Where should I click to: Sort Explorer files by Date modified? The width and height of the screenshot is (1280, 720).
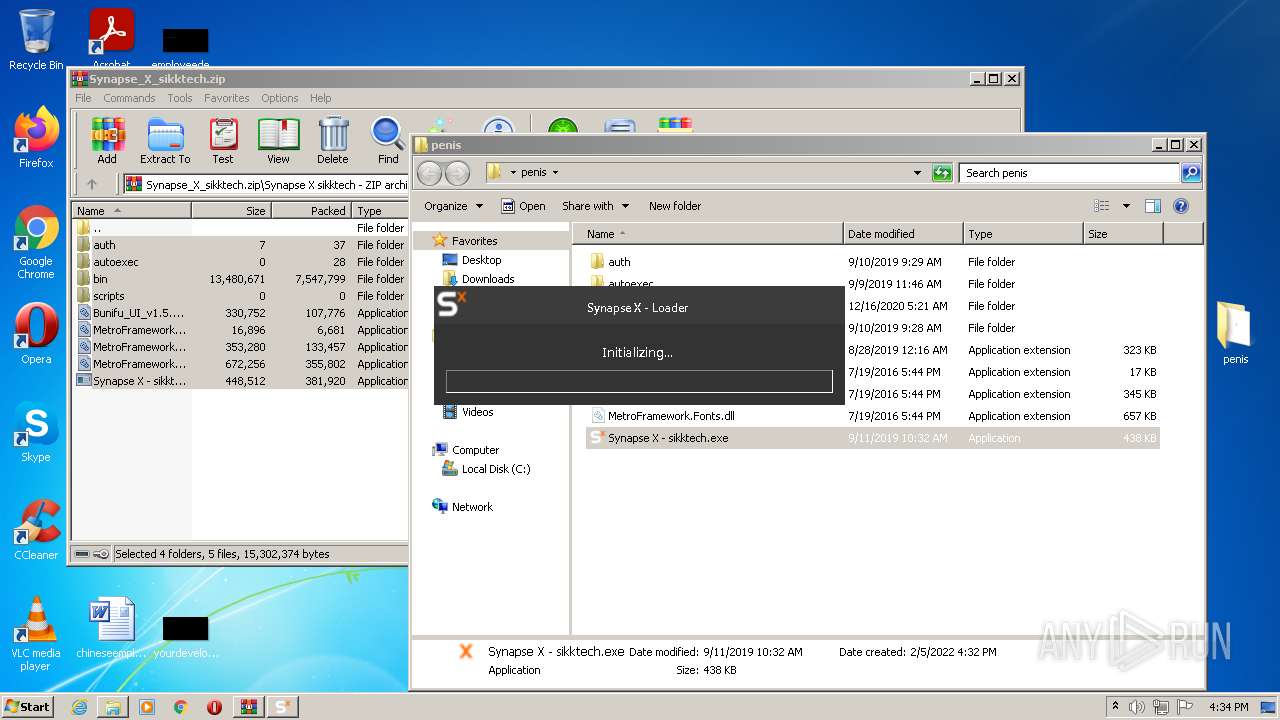coord(903,234)
